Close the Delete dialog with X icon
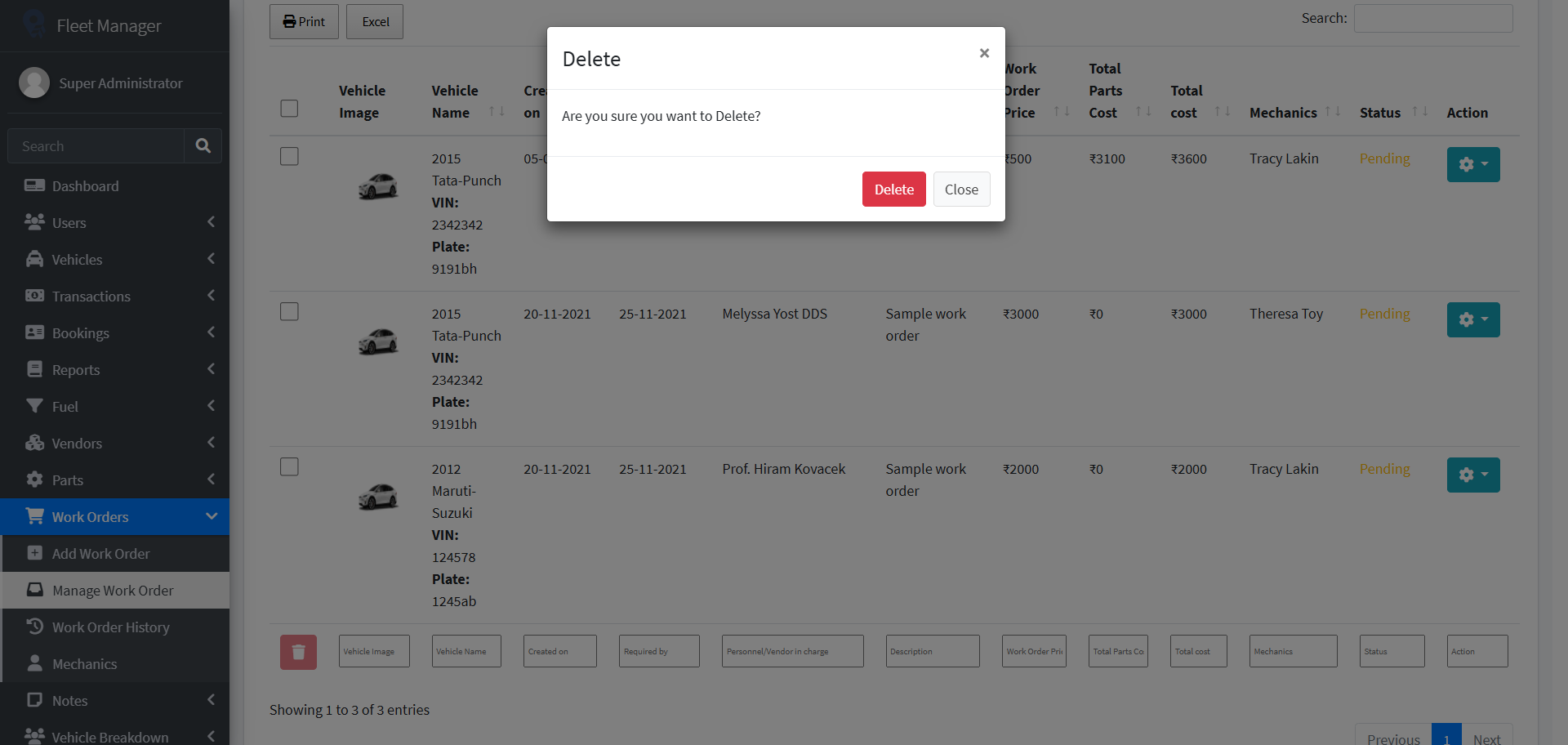The height and width of the screenshot is (745, 1568). pos(984,53)
